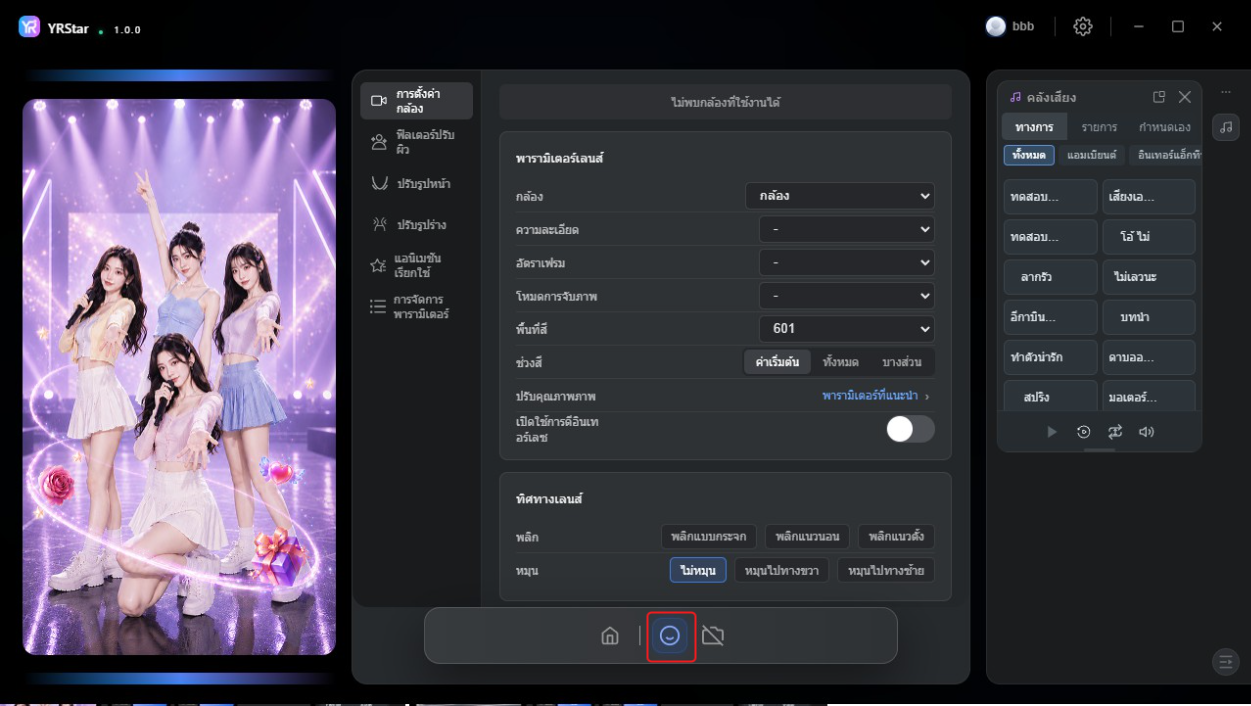Close the คลังเสียง sound panel
1251x706 pixels.
1185,97
